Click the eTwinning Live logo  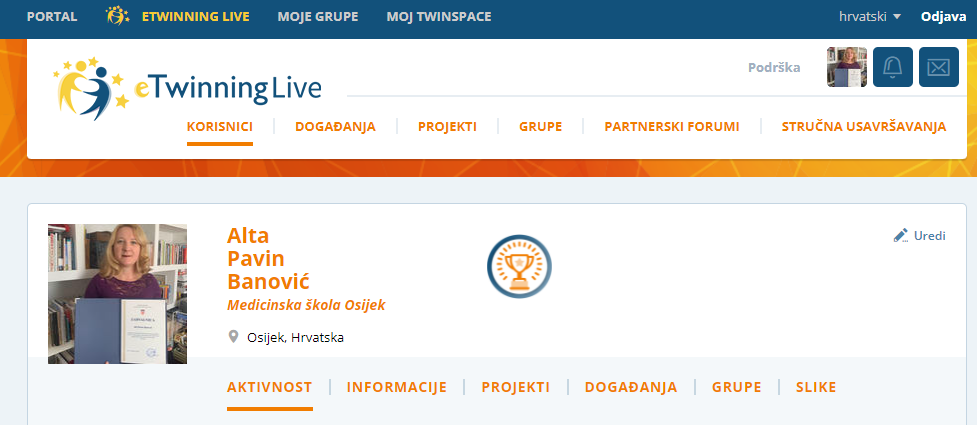(187, 88)
